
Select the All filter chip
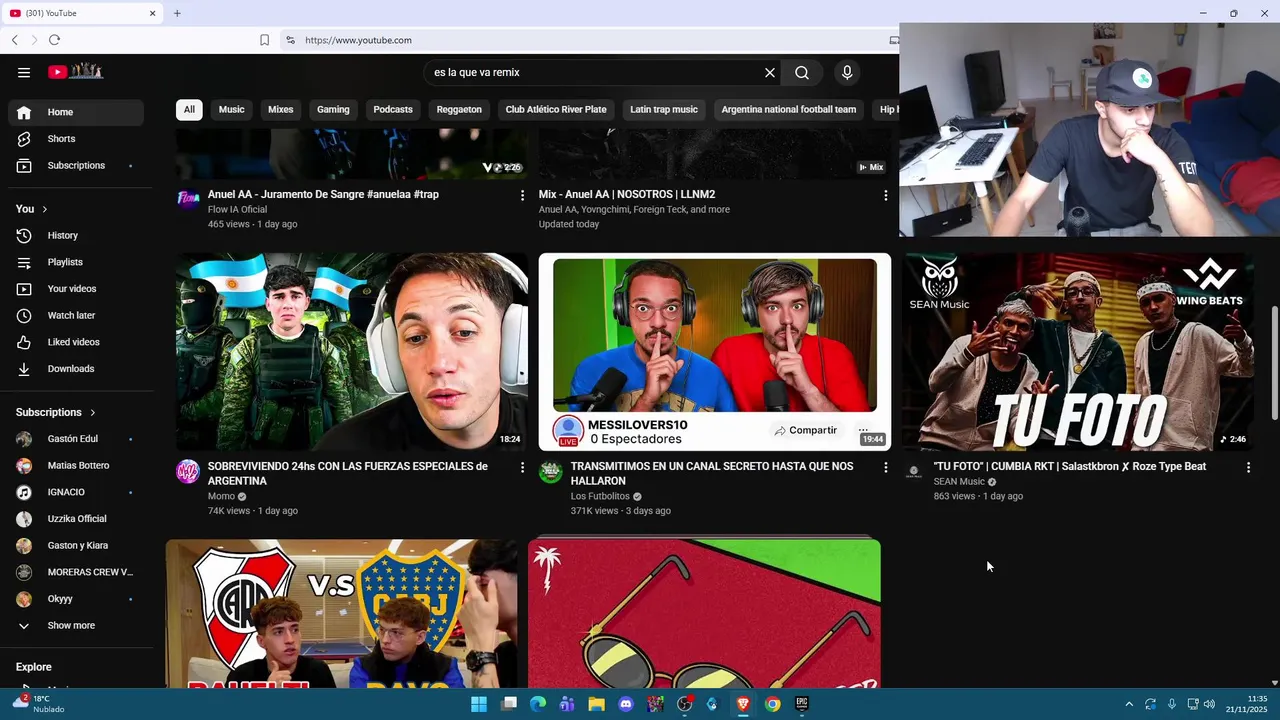click(189, 110)
